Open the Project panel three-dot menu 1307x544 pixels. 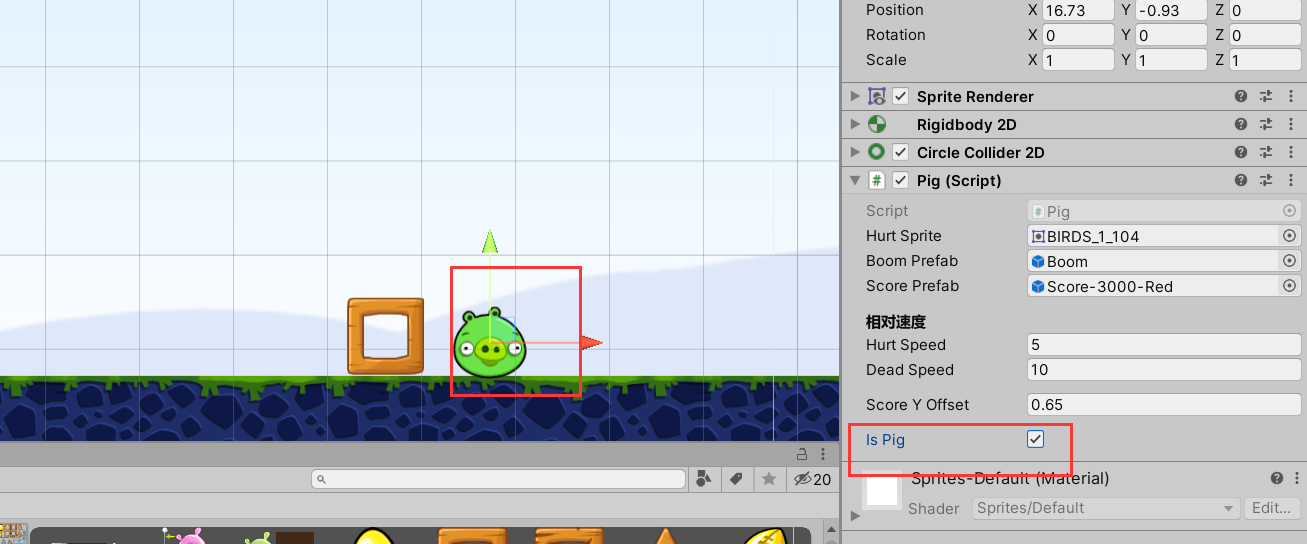(x=822, y=454)
